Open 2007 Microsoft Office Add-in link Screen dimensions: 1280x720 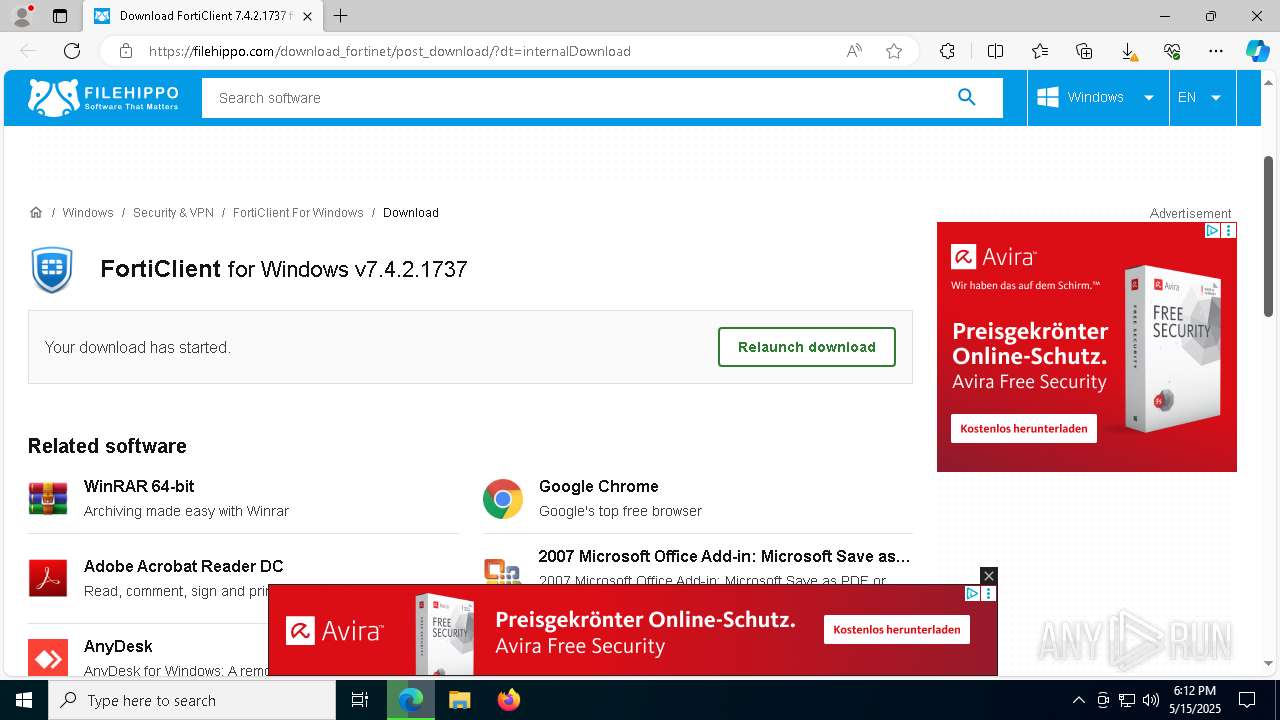click(724, 556)
